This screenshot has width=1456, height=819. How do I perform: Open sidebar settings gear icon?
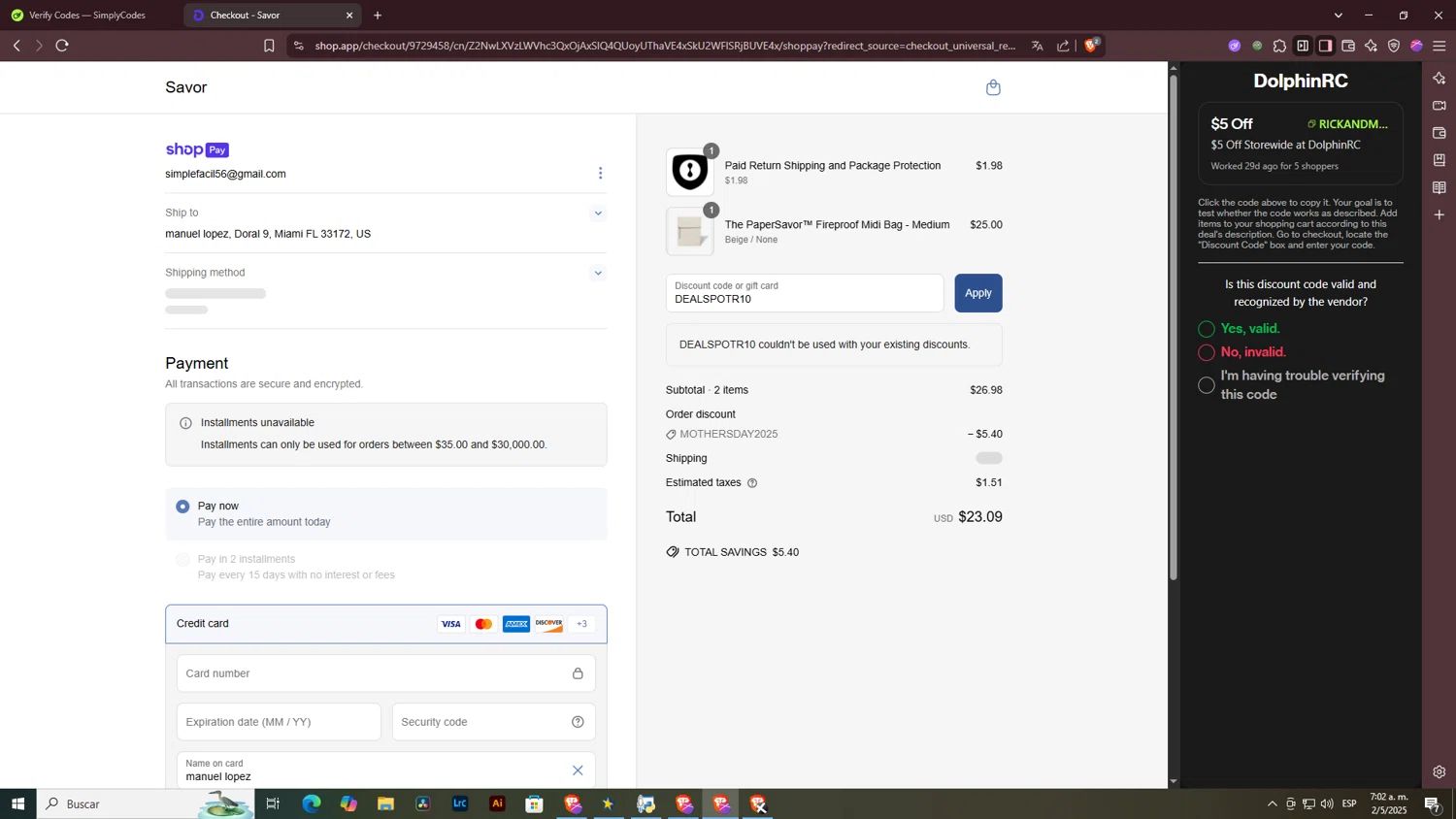[1439, 772]
